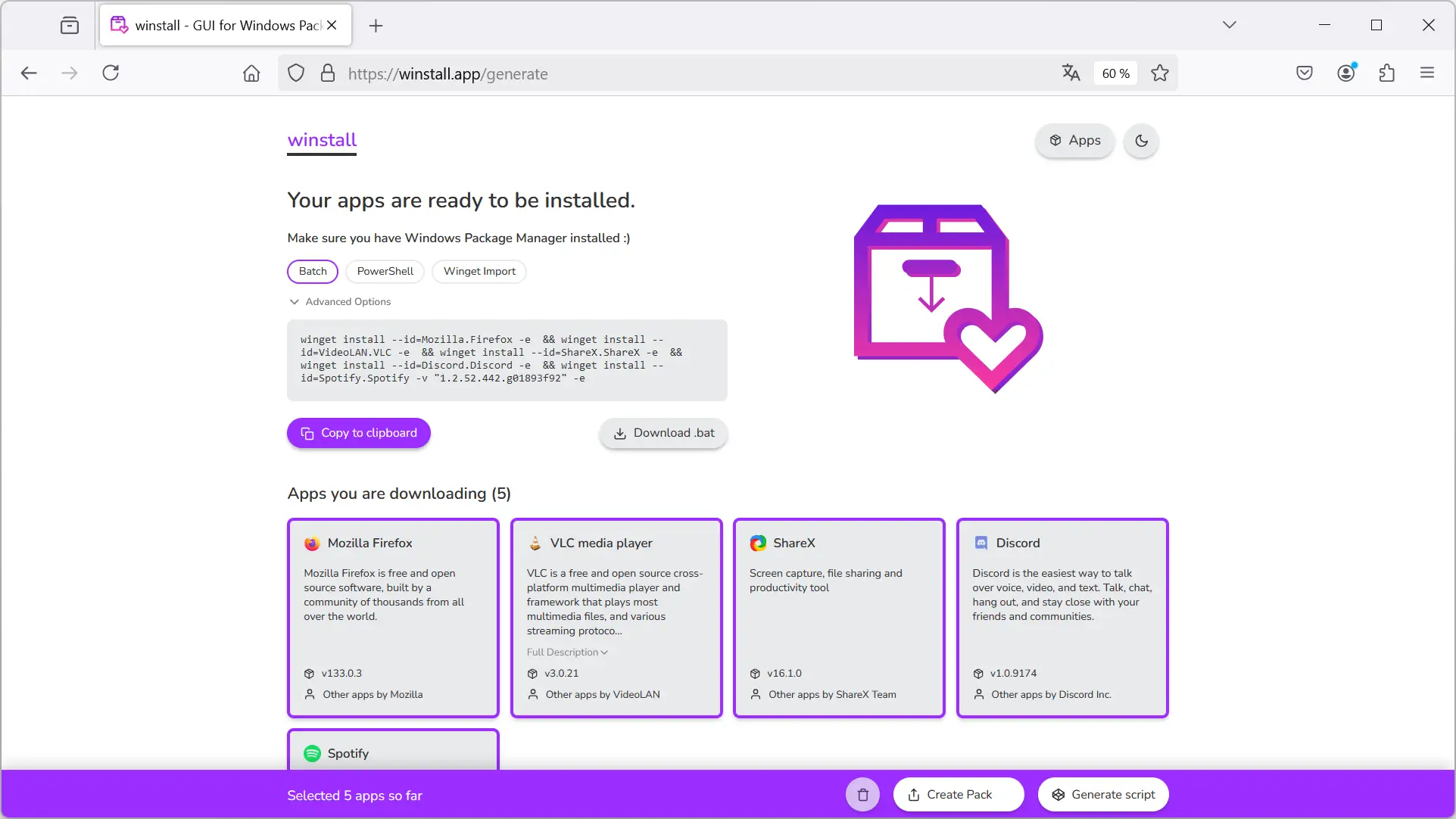Go back to the previous page
The image size is (1456, 819).
click(x=29, y=73)
